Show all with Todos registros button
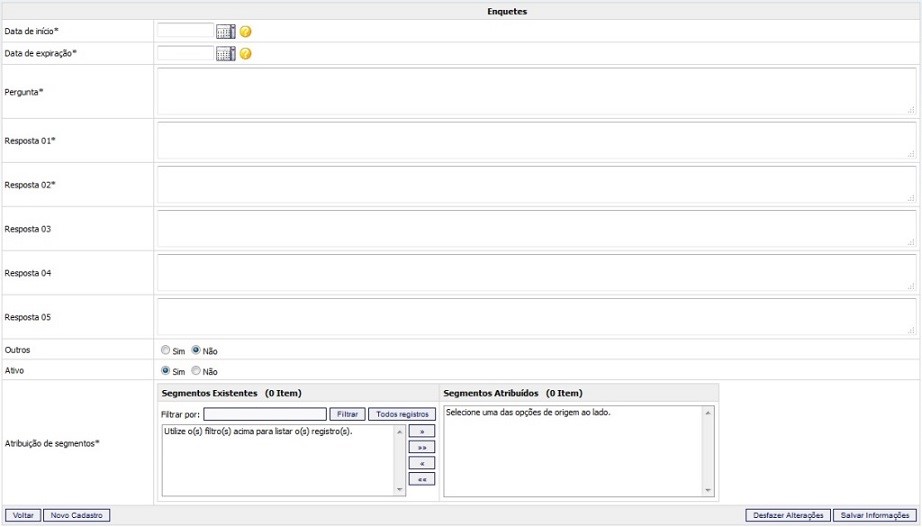 click(x=402, y=414)
